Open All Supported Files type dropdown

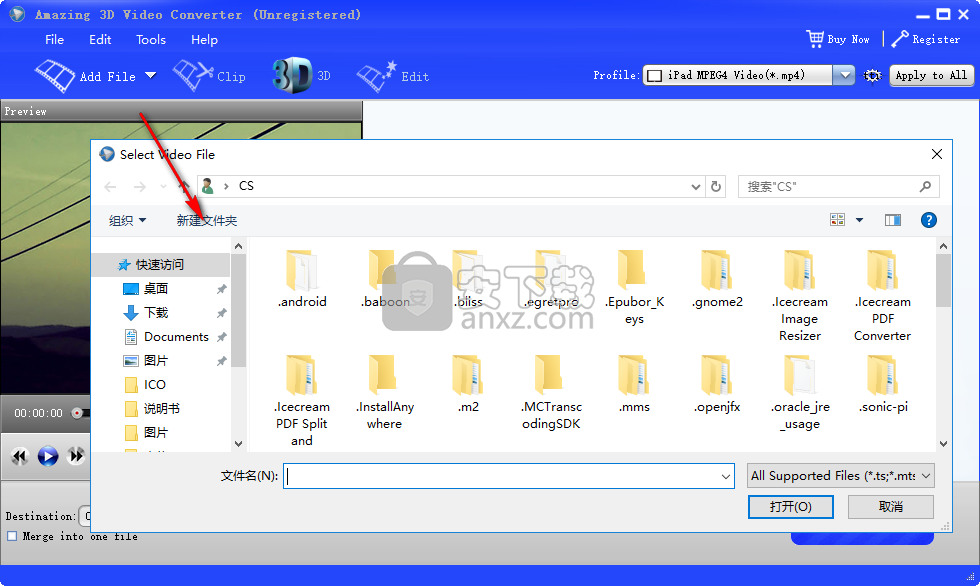point(840,476)
